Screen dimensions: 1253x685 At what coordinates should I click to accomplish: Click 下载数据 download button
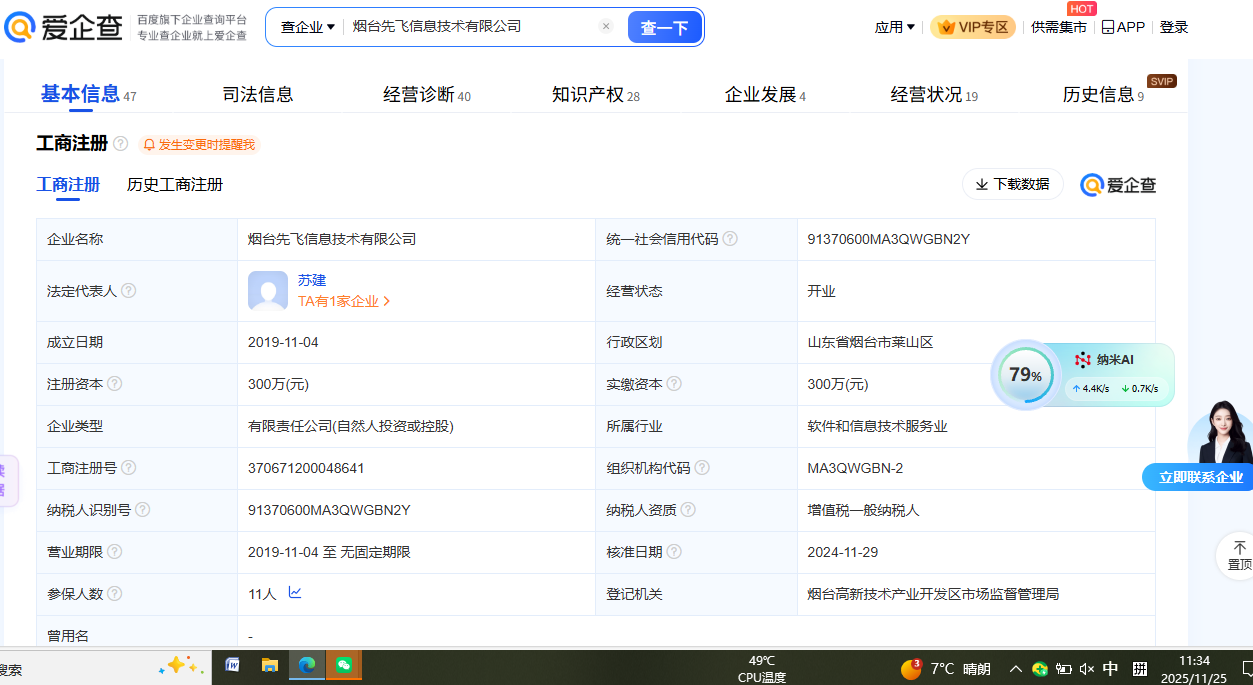1012,184
